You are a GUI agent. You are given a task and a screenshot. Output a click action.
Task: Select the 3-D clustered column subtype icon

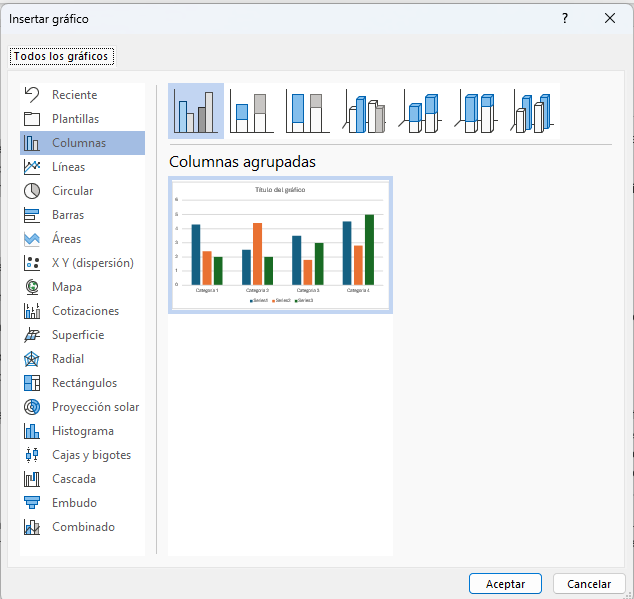[364, 111]
